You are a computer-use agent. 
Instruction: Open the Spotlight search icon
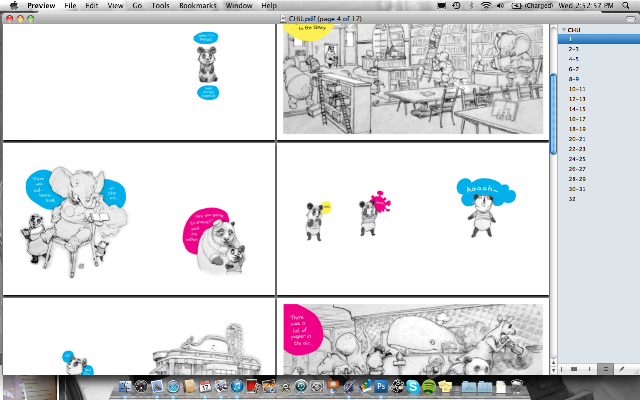tap(625, 6)
